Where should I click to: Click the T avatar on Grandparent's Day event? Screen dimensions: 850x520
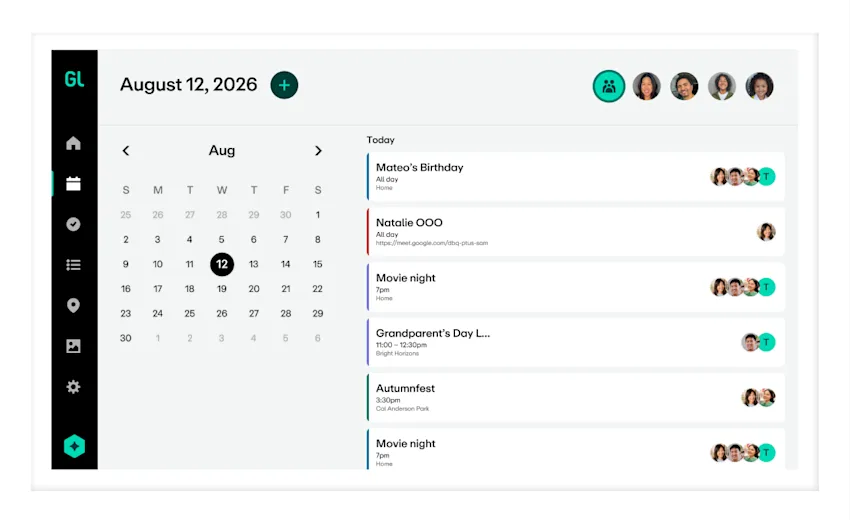click(766, 342)
